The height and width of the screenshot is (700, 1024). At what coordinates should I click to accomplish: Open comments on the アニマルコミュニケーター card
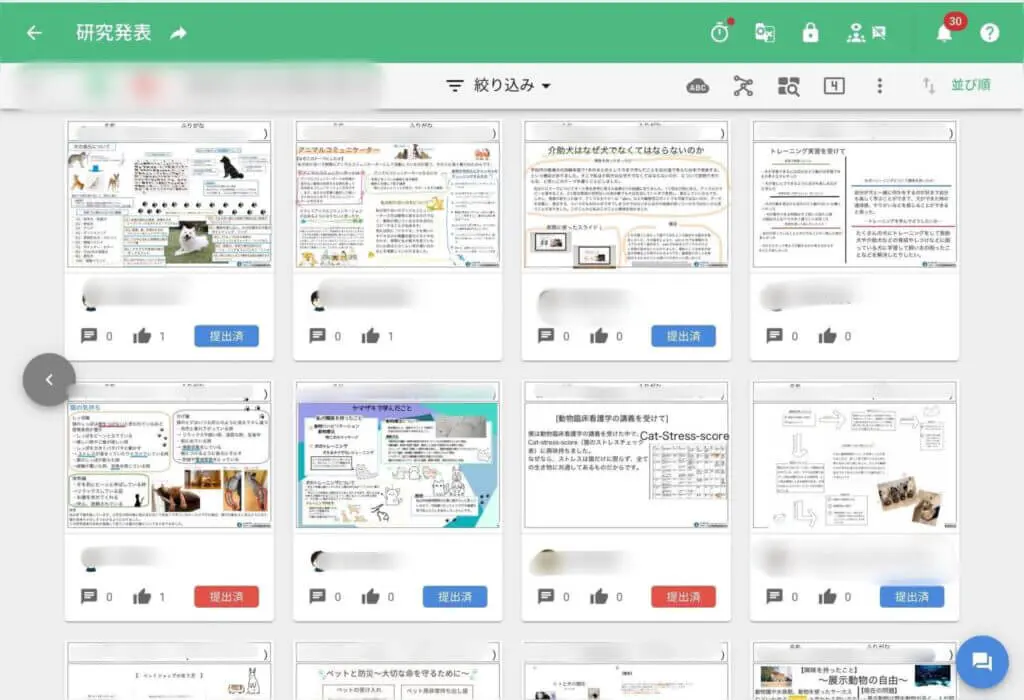[317, 336]
